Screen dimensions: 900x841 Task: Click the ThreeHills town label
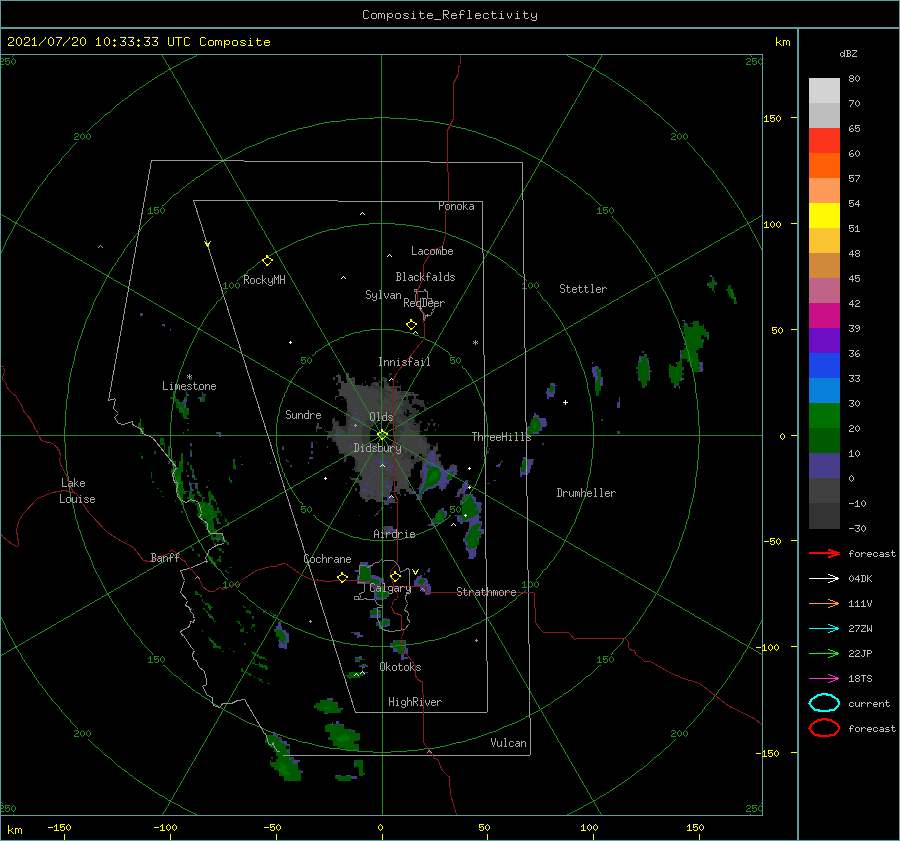coord(502,437)
